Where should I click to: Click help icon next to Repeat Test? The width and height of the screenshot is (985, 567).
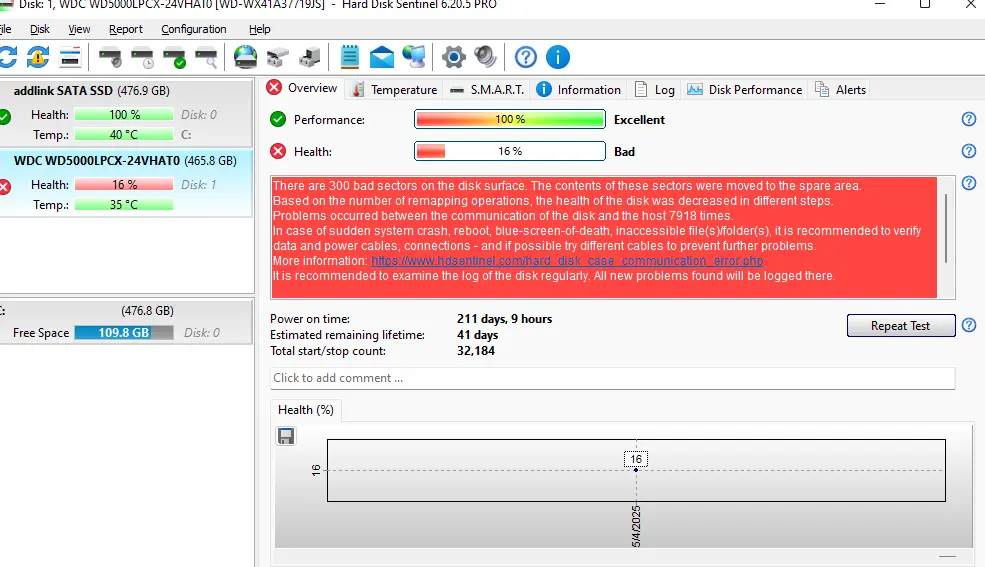(969, 325)
